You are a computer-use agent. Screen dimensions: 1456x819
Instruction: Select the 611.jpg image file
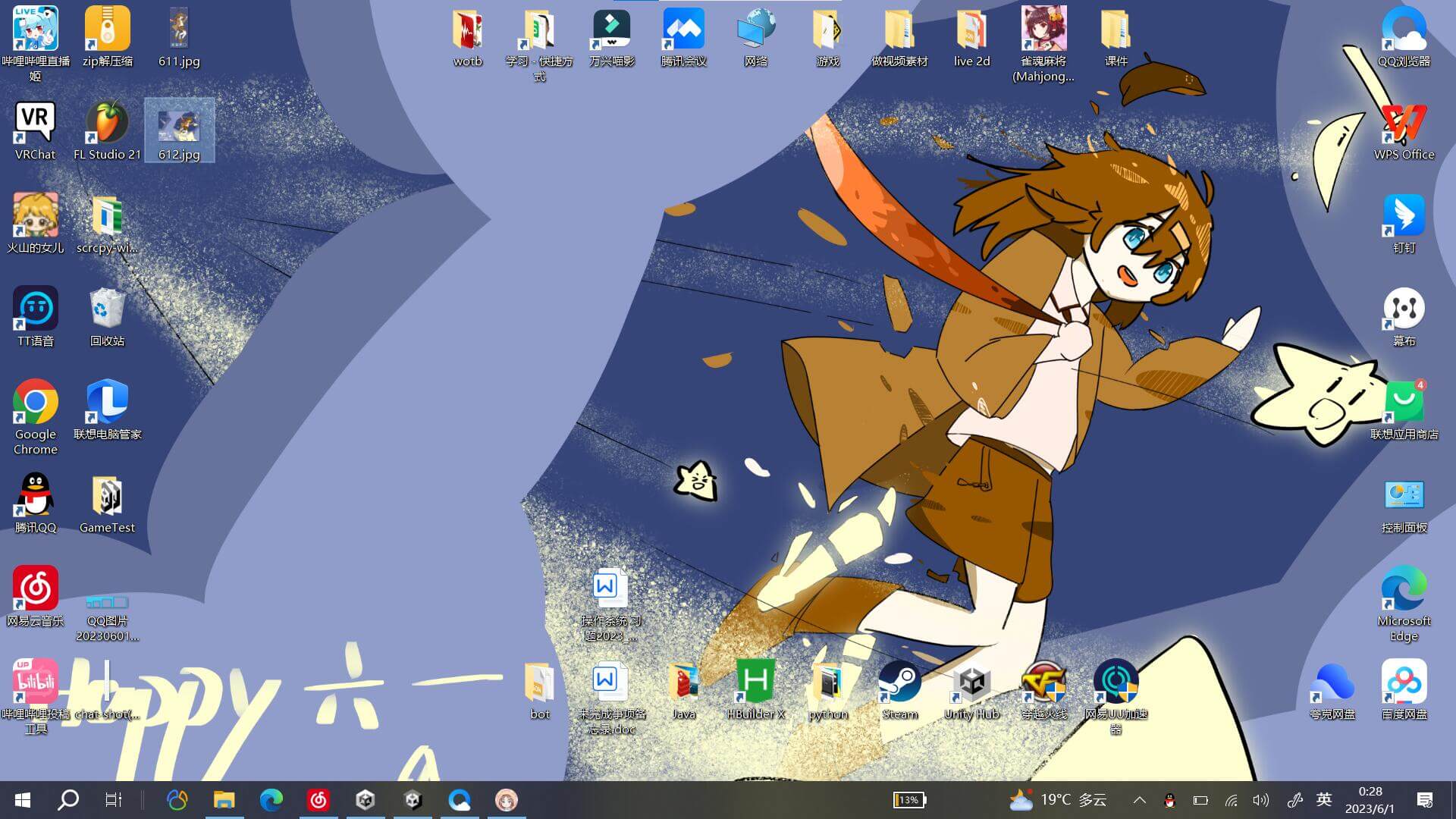[x=179, y=38]
